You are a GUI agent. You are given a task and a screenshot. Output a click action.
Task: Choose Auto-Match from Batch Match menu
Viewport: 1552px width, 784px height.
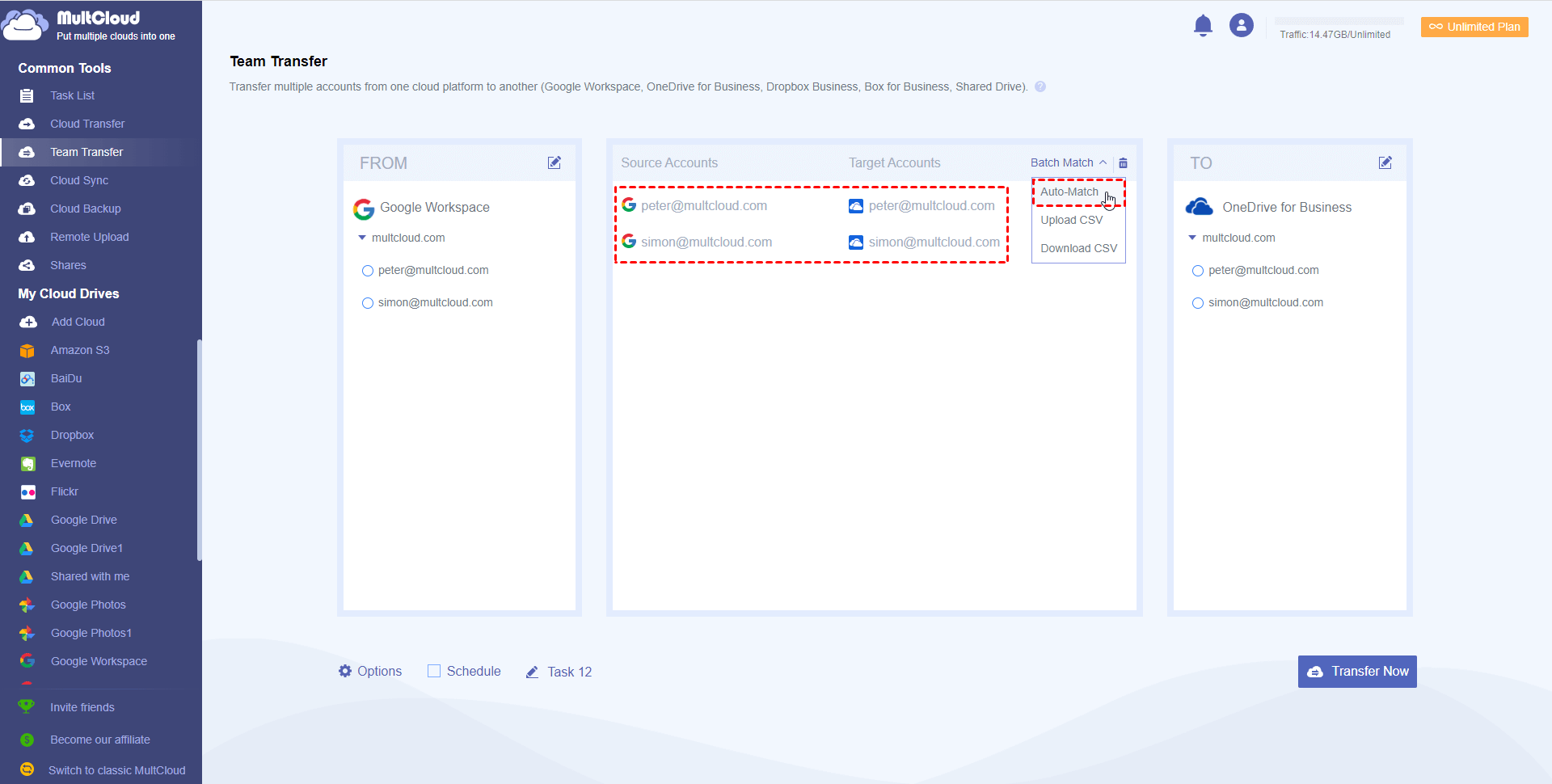tap(1078, 192)
